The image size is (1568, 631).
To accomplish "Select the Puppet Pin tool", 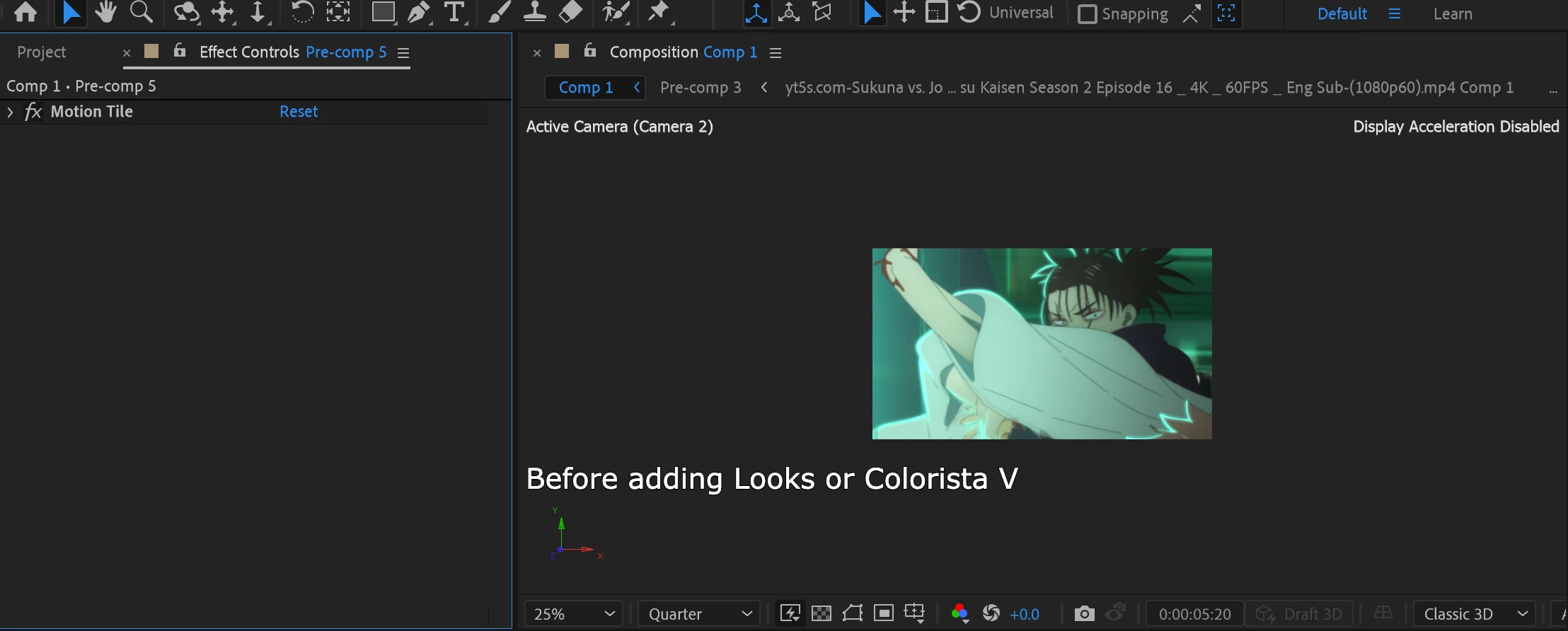I will click(x=659, y=12).
